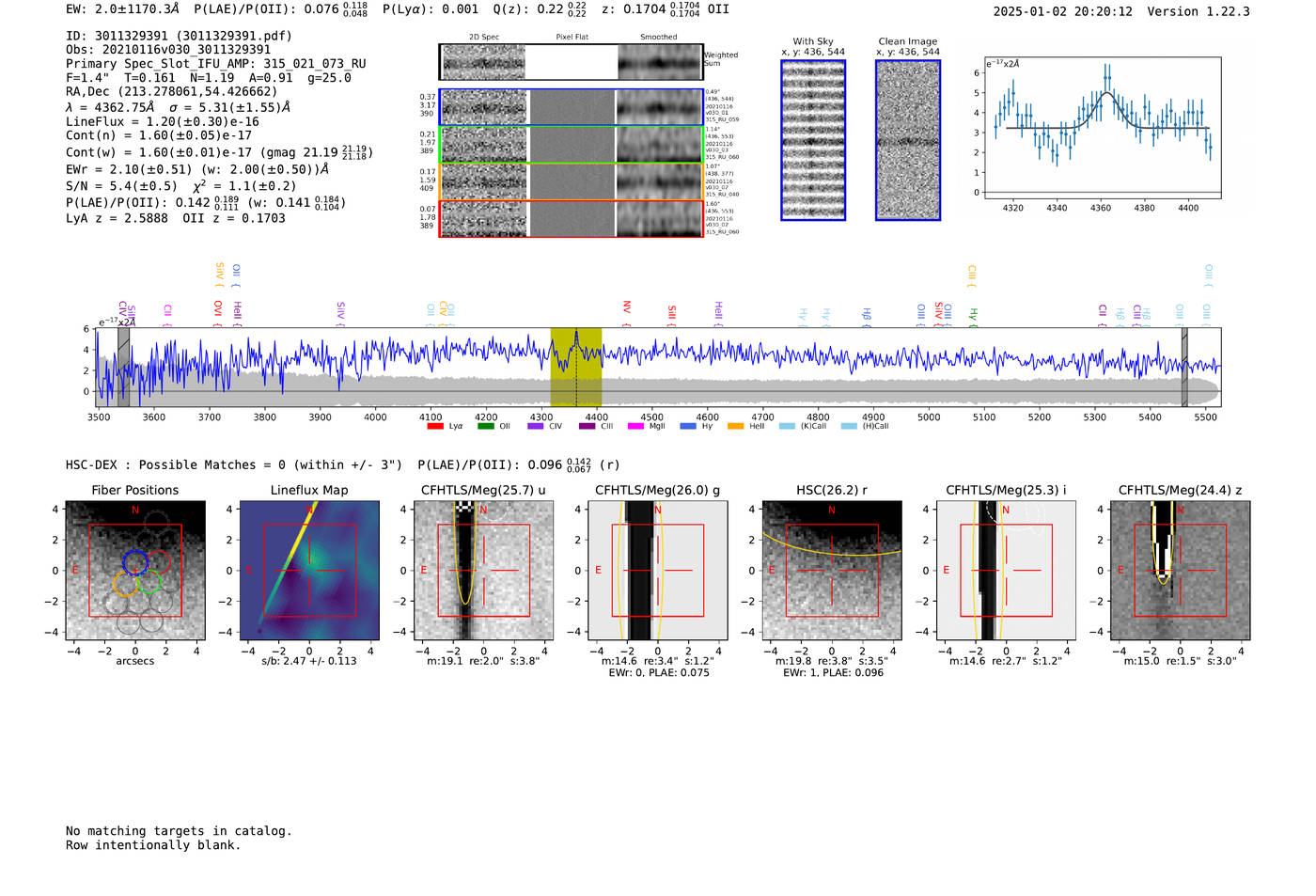Click the green OII legend swatch
Screen dimensions: 1316x896
tap(485, 426)
